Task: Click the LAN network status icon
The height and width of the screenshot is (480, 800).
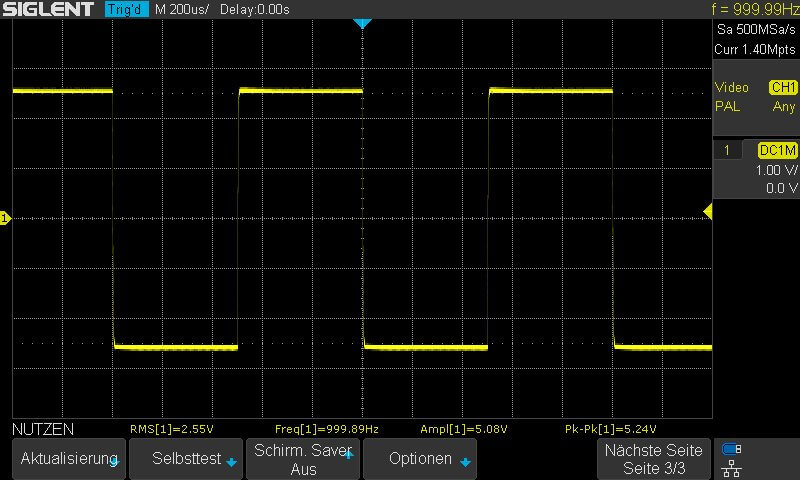Action: [732, 467]
